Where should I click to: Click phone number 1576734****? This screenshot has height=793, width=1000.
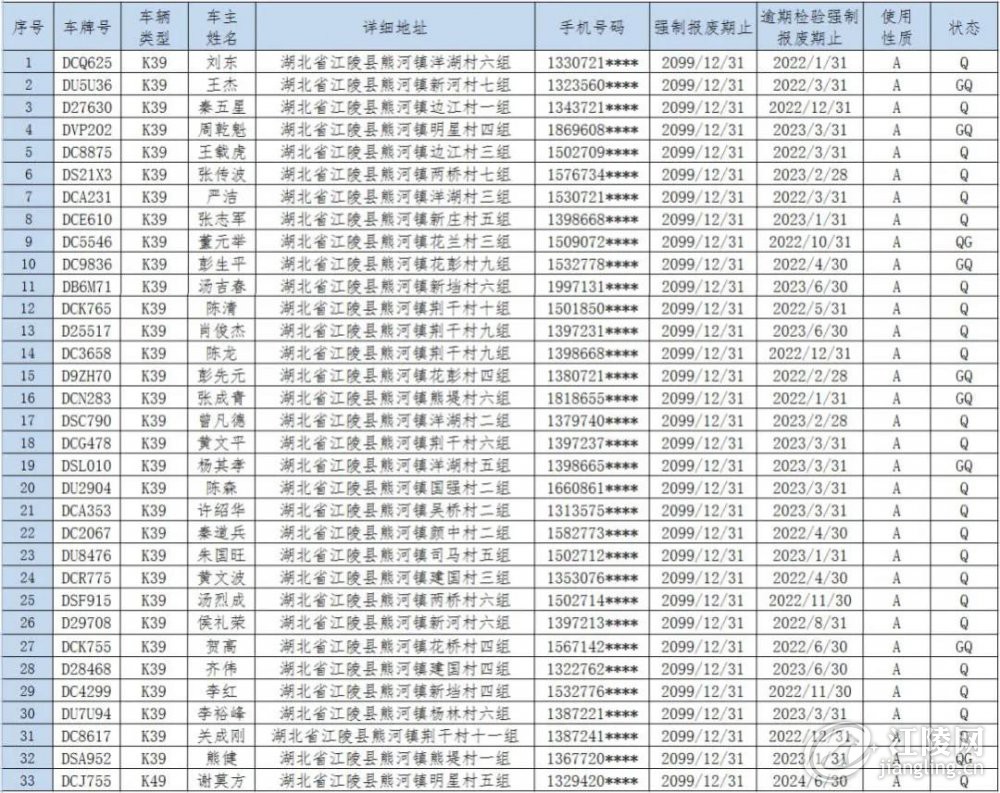click(x=592, y=175)
